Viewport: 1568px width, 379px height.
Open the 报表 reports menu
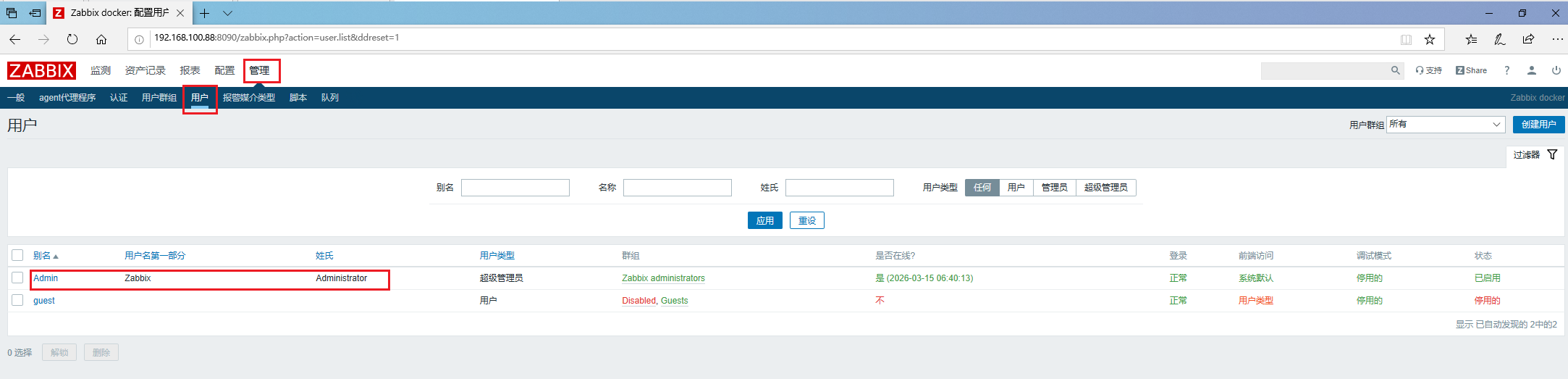[190, 70]
